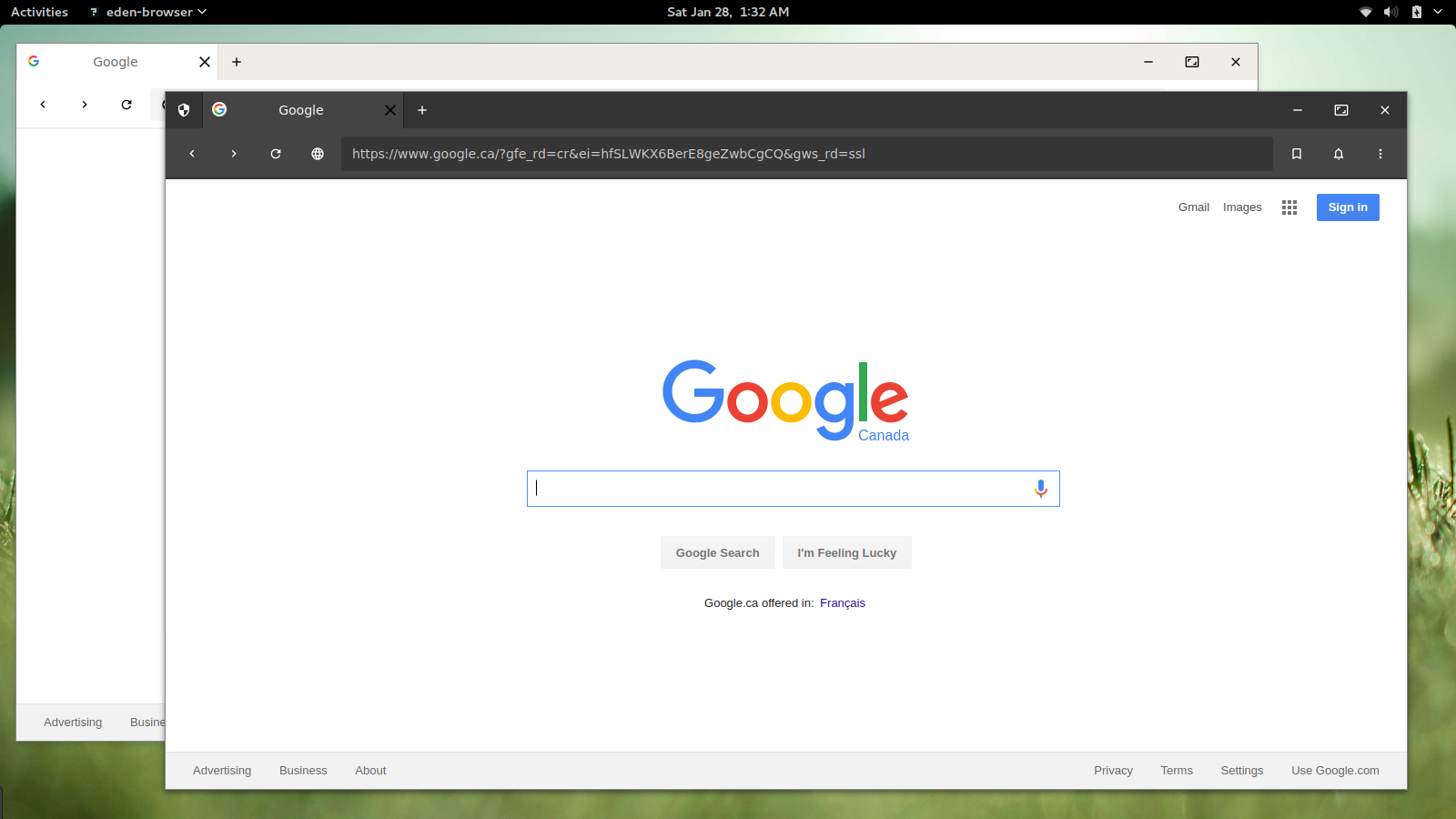The image size is (1456, 819).
Task: Open the three-dot browser menu
Action: coord(1380,154)
